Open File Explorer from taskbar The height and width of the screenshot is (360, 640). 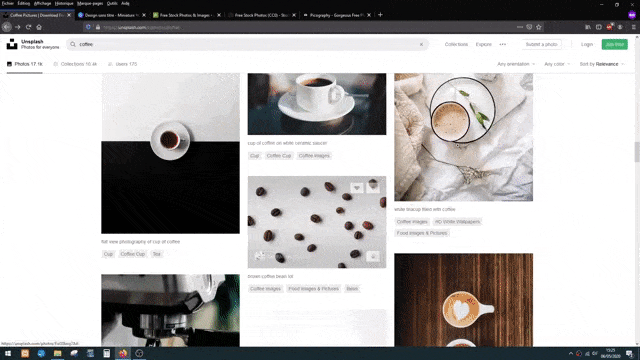pyautogui.click(x=58, y=353)
